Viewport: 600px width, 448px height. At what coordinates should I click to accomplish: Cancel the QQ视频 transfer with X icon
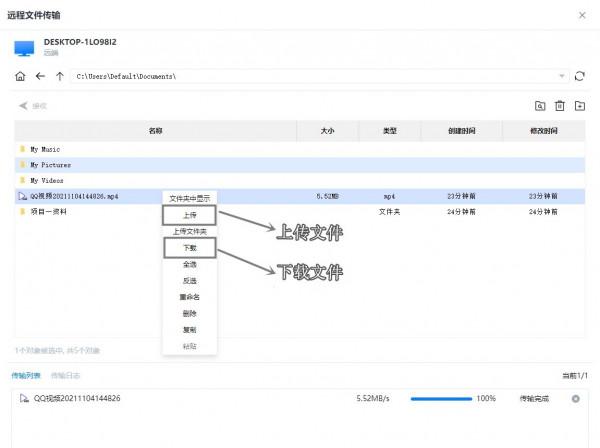coord(575,399)
